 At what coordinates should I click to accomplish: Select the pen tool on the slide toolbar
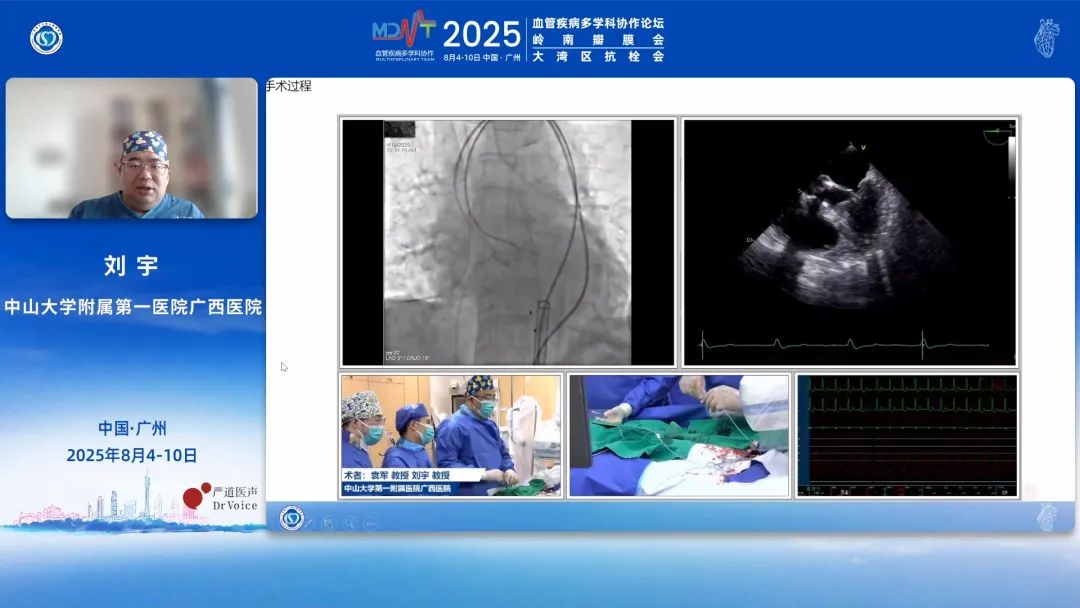click(x=309, y=523)
